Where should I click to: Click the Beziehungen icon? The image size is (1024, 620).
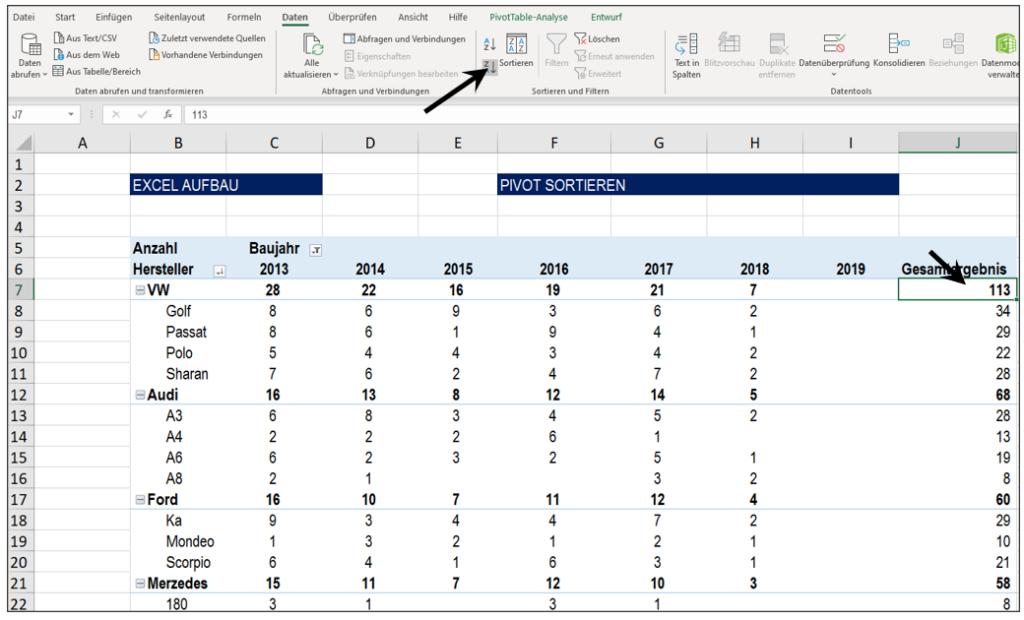(953, 44)
